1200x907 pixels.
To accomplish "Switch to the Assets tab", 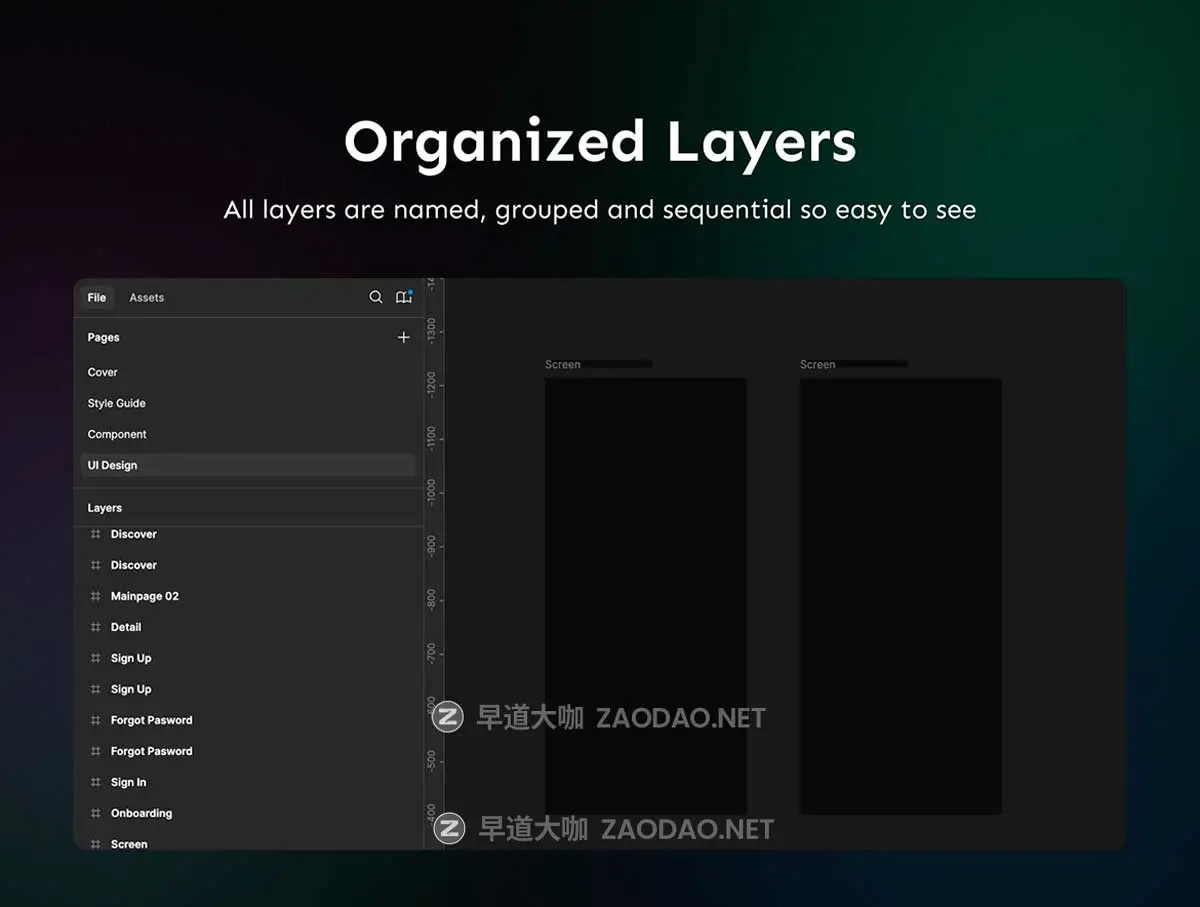I will point(146,297).
